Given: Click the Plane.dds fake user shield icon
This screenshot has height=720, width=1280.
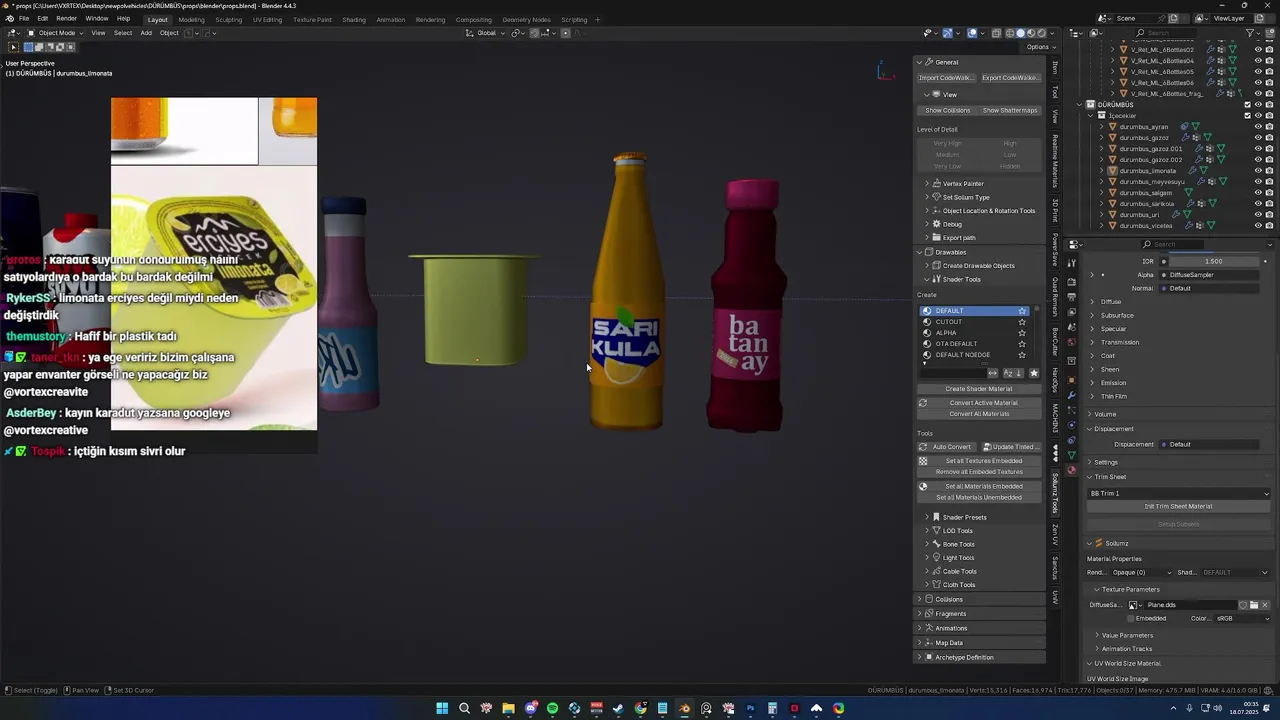Looking at the screenshot, I should point(1242,605).
